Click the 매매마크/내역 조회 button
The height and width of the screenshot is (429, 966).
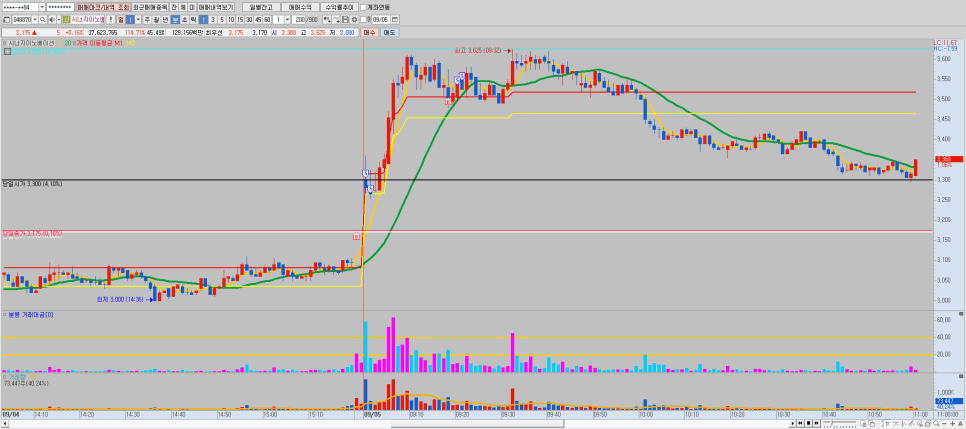104,7
